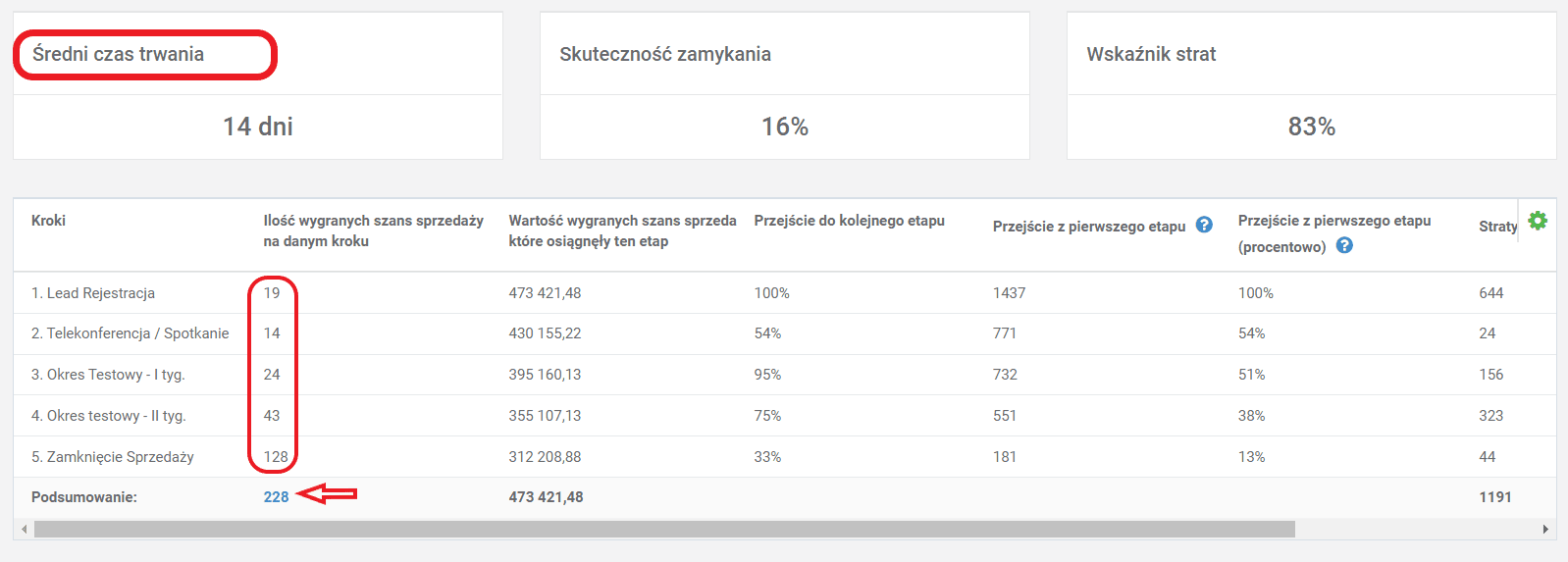The width and height of the screenshot is (1568, 562).
Task: Click Ilość wygranych szans sprzedaży column header
Action: (x=373, y=230)
